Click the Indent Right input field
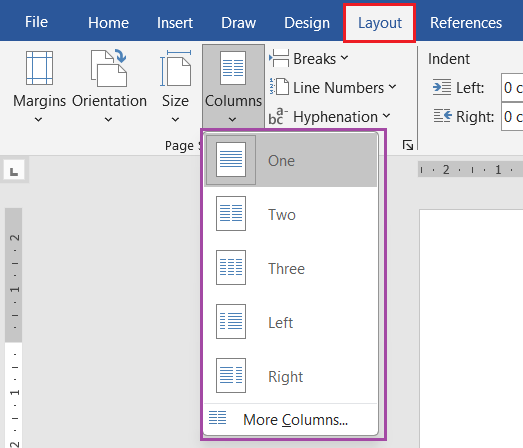 coord(512,116)
